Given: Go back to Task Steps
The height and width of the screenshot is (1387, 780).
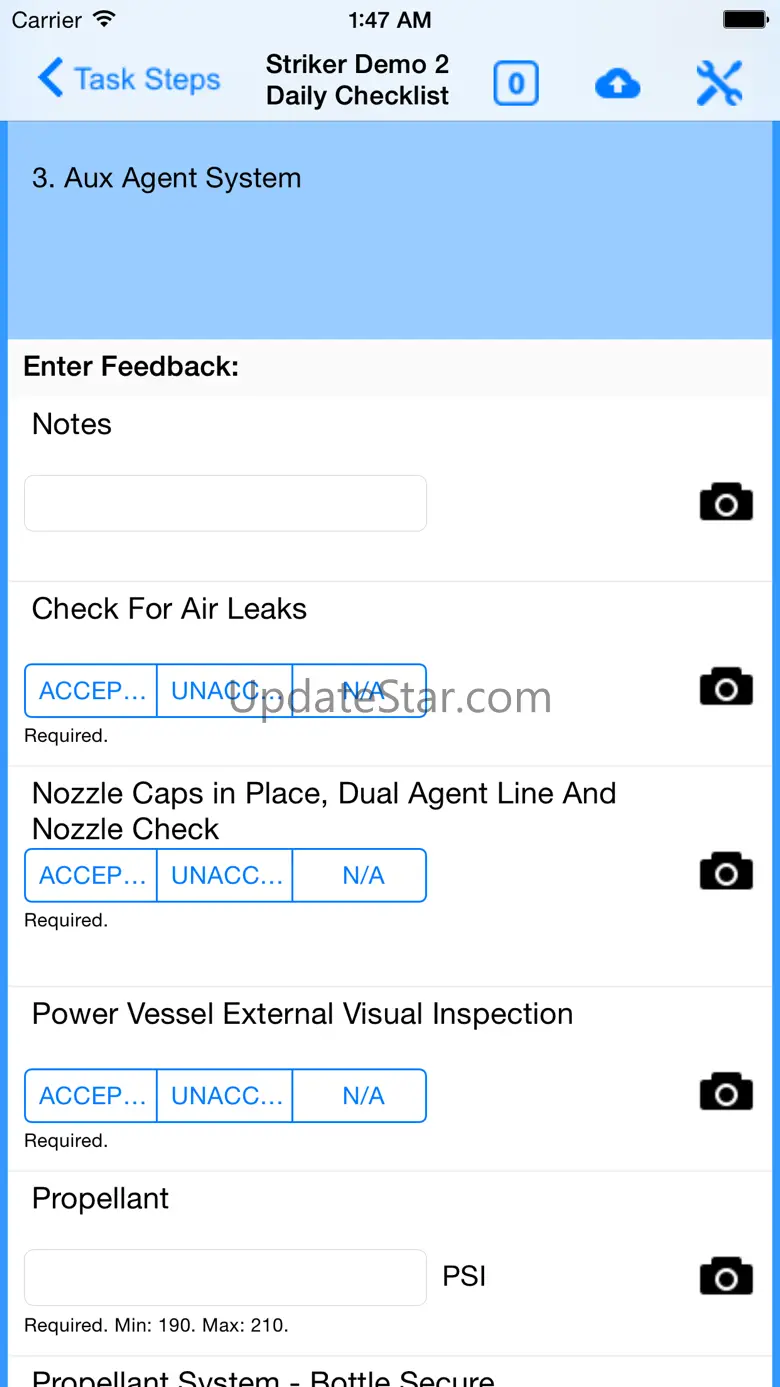Looking at the screenshot, I should 129,80.
